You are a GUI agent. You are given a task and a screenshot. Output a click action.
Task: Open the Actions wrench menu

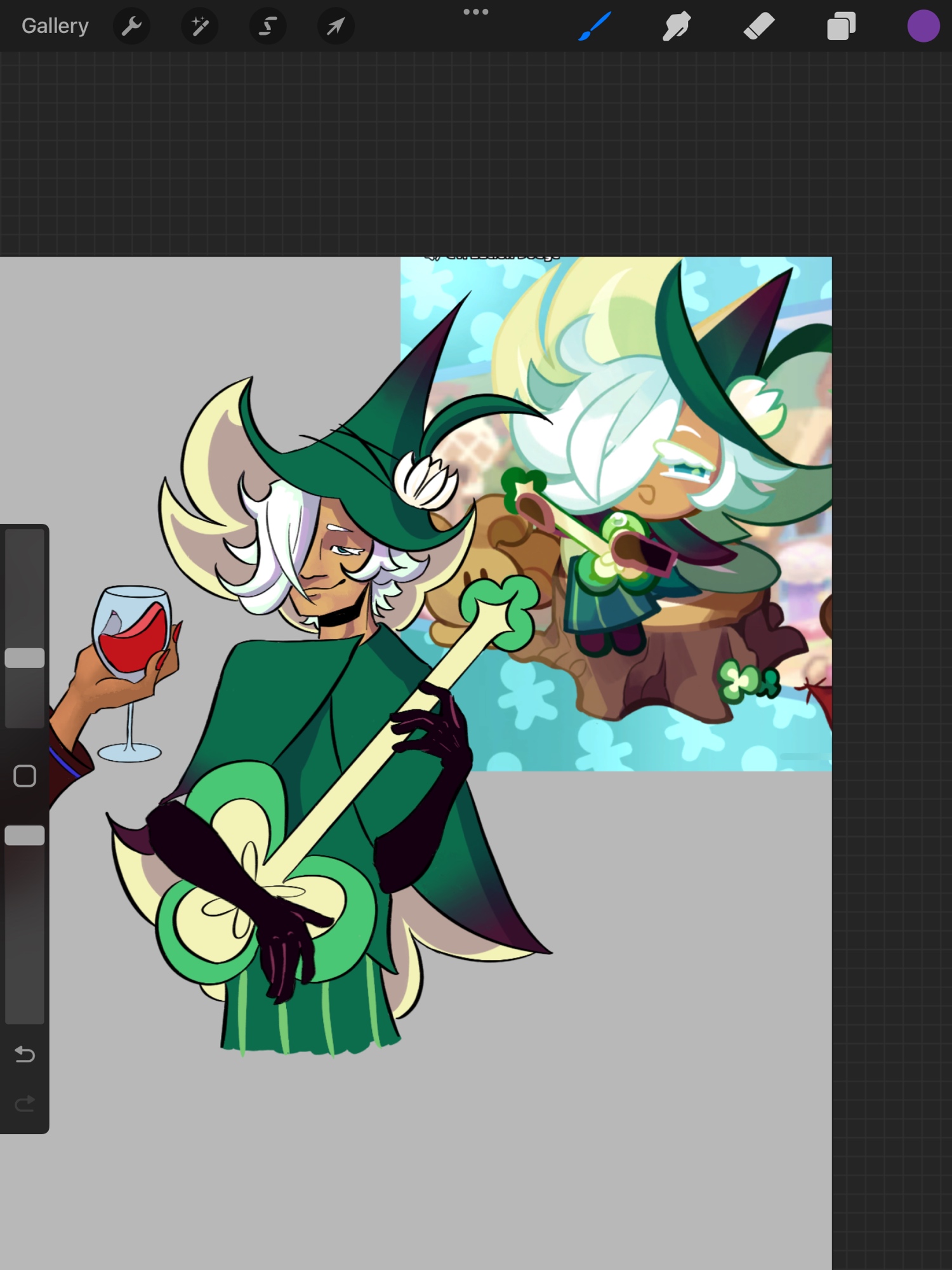click(131, 26)
